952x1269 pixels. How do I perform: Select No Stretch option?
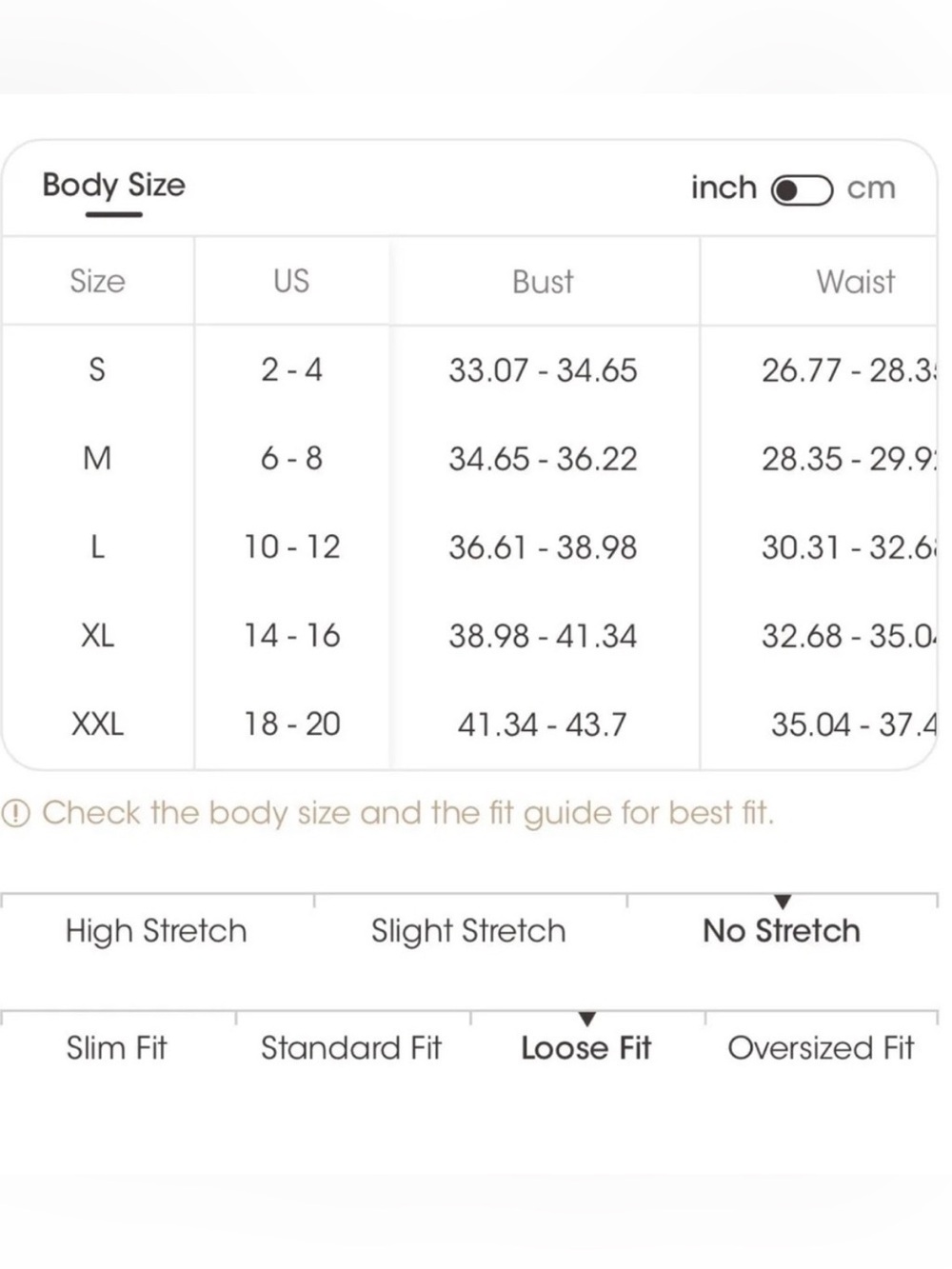click(x=782, y=931)
